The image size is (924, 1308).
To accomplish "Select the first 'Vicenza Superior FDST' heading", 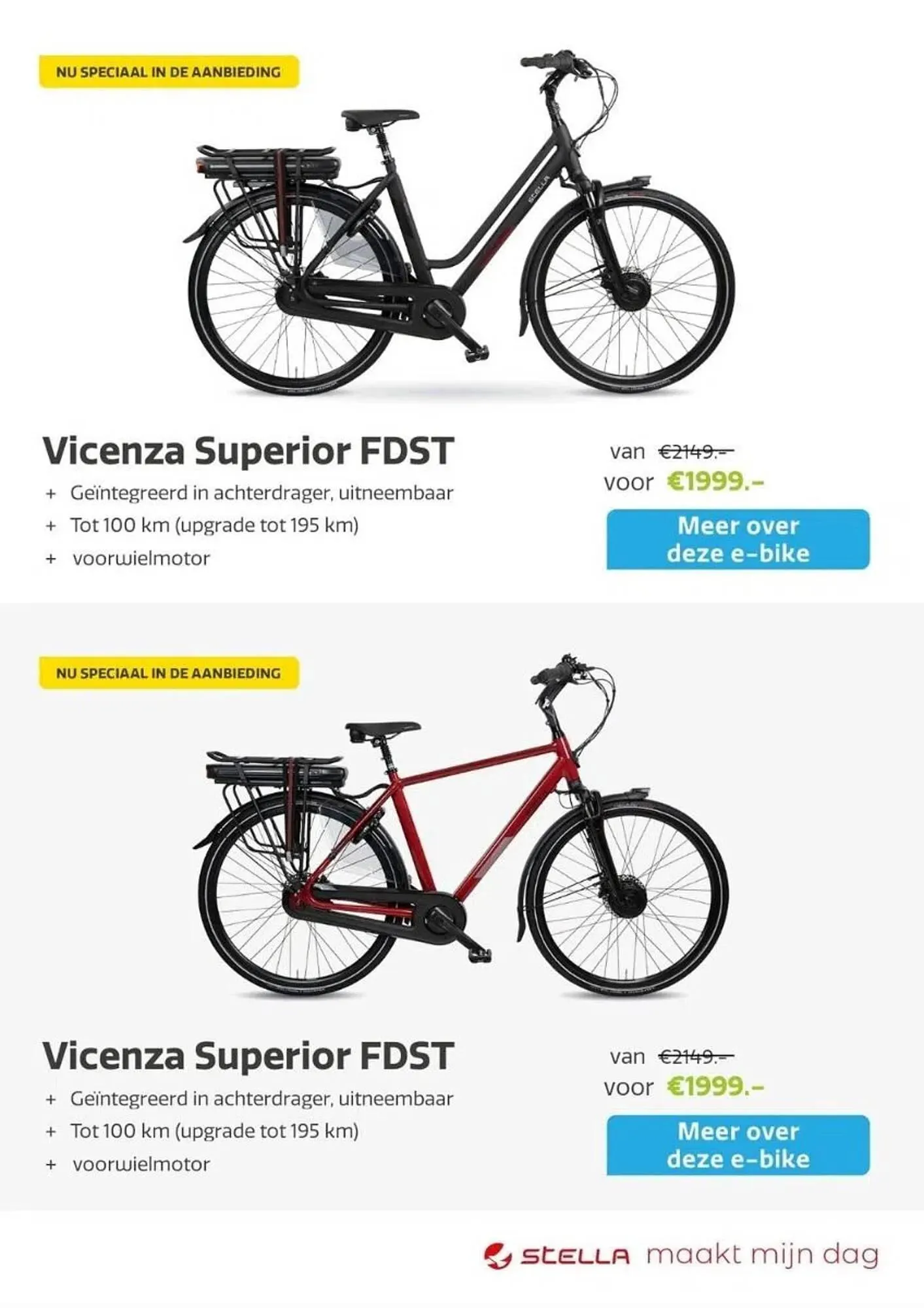I will click(248, 451).
